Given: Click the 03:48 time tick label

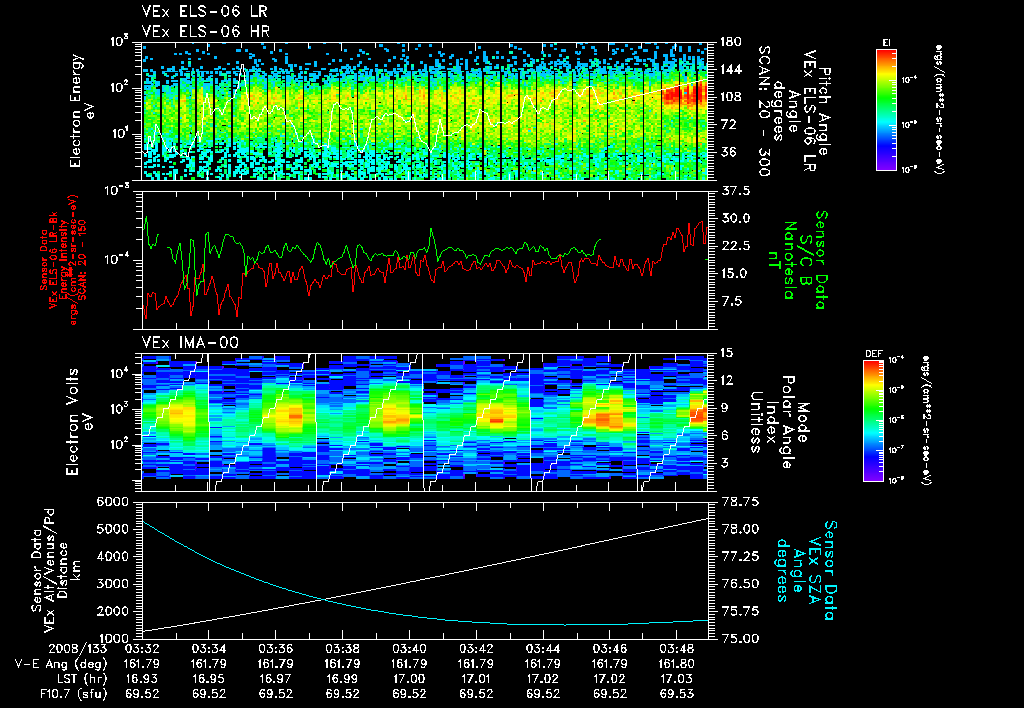Looking at the screenshot, I should pos(677,649).
